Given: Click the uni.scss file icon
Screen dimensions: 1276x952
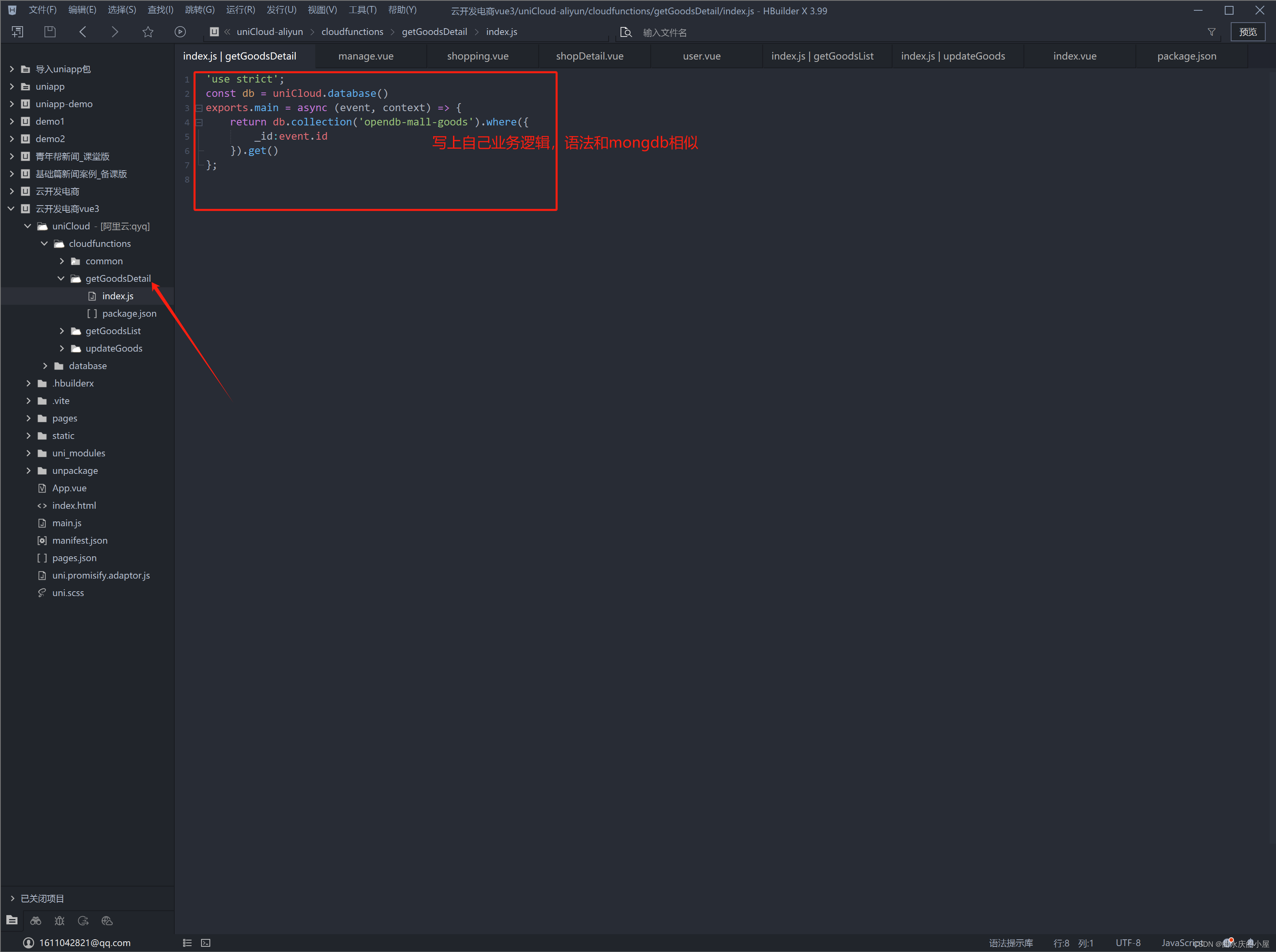Looking at the screenshot, I should (42, 593).
